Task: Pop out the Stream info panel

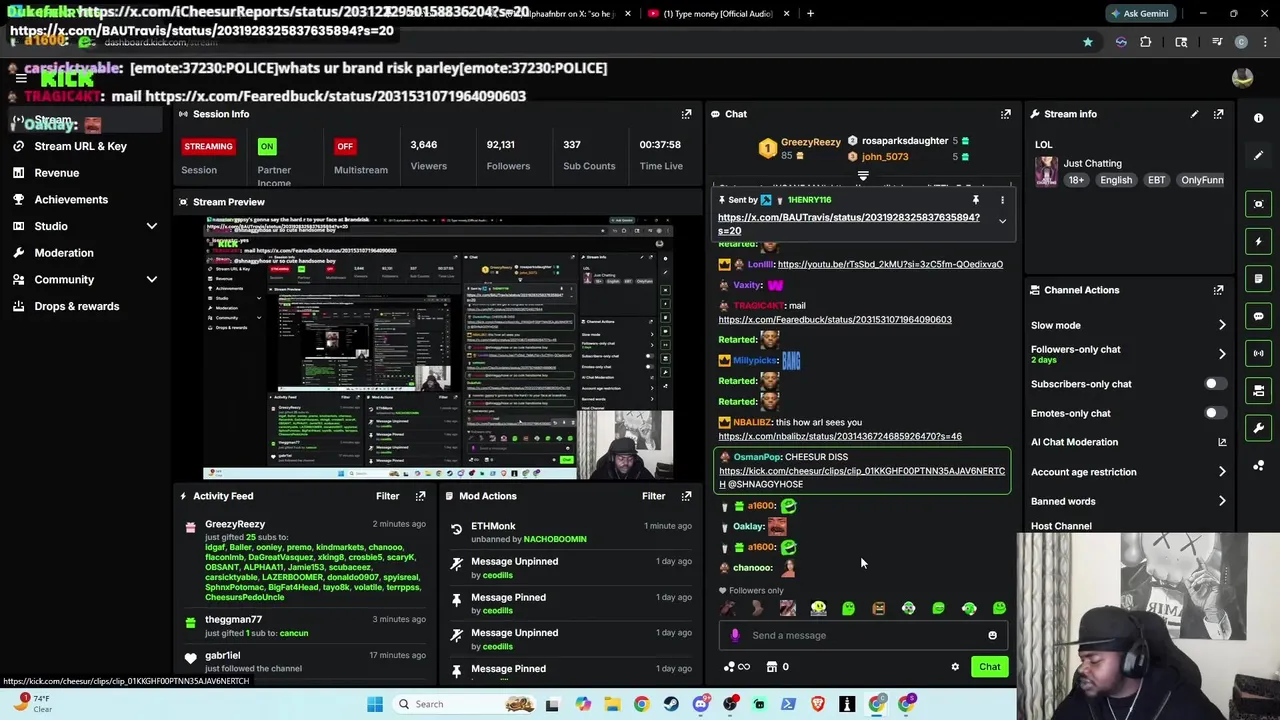Action: point(1218,114)
